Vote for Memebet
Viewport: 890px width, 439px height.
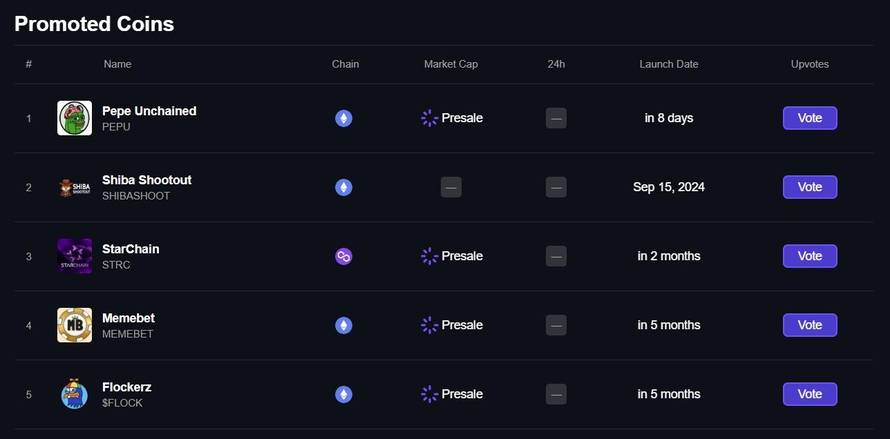click(x=810, y=325)
